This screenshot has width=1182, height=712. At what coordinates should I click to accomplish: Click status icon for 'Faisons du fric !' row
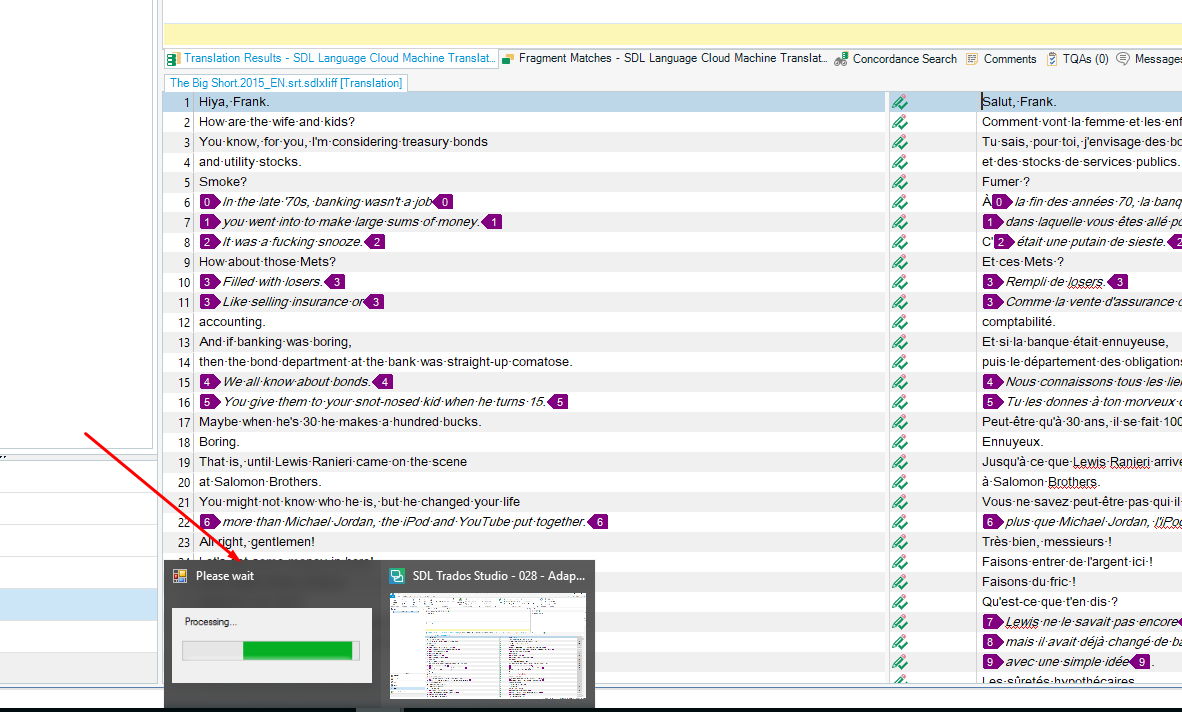pos(899,582)
